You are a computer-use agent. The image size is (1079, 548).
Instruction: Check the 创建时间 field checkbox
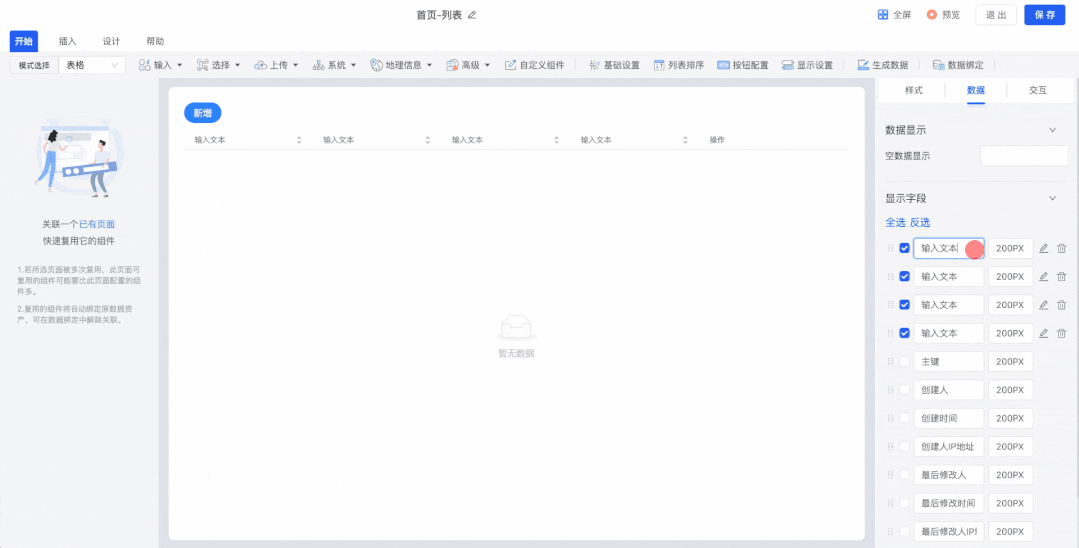[x=904, y=418]
